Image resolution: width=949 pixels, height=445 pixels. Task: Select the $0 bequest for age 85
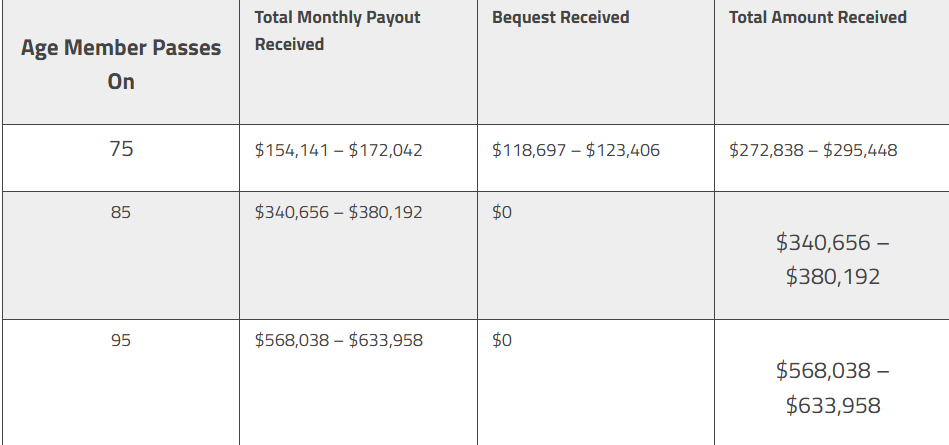(x=502, y=213)
